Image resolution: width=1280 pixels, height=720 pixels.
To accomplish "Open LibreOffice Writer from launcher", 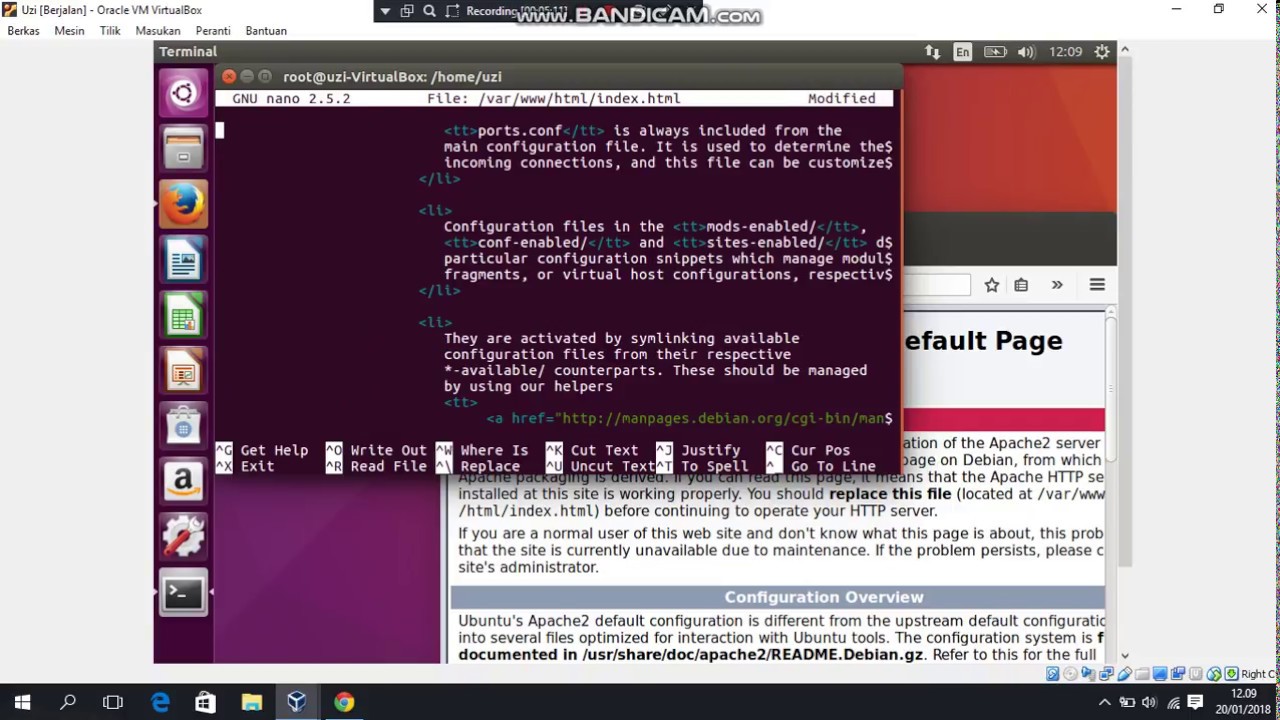I will (183, 261).
